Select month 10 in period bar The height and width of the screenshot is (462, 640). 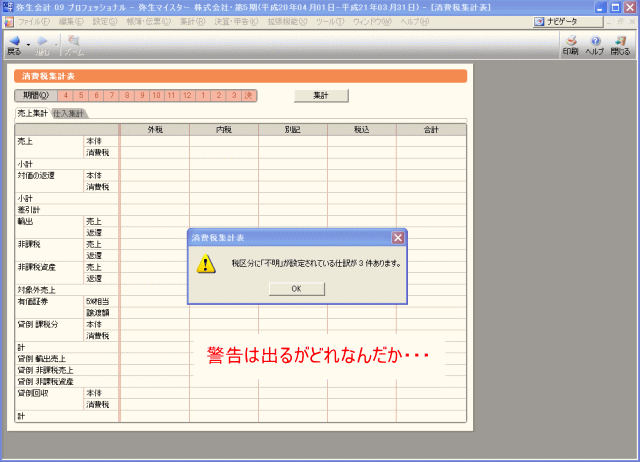pos(157,96)
